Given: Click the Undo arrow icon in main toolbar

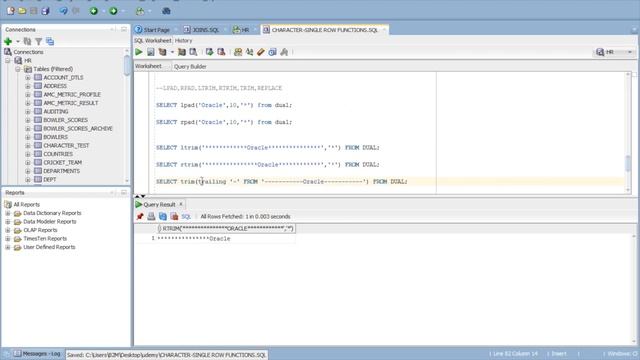Looking at the screenshot, I should [63, 11].
